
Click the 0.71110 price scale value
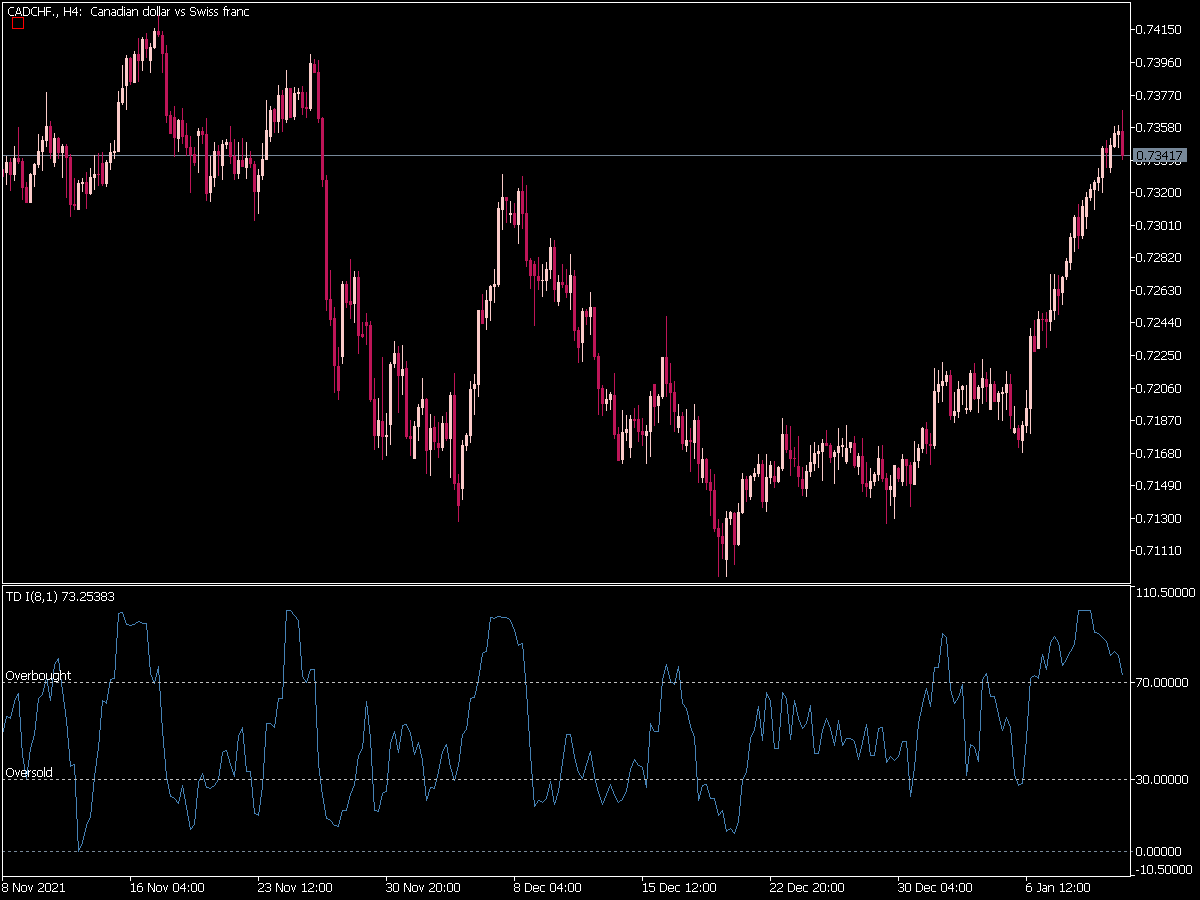(x=1160, y=550)
